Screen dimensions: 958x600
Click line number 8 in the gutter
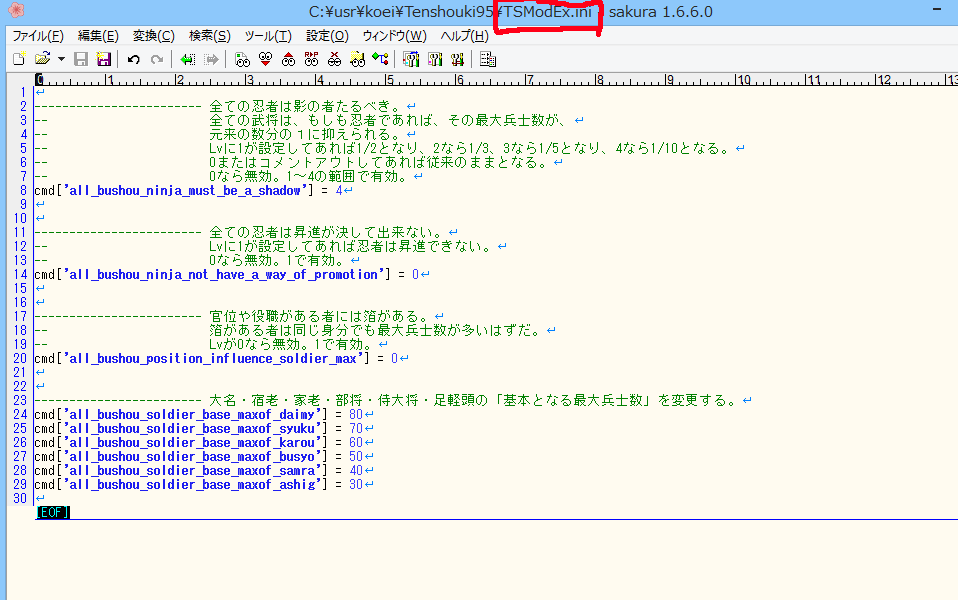point(24,190)
